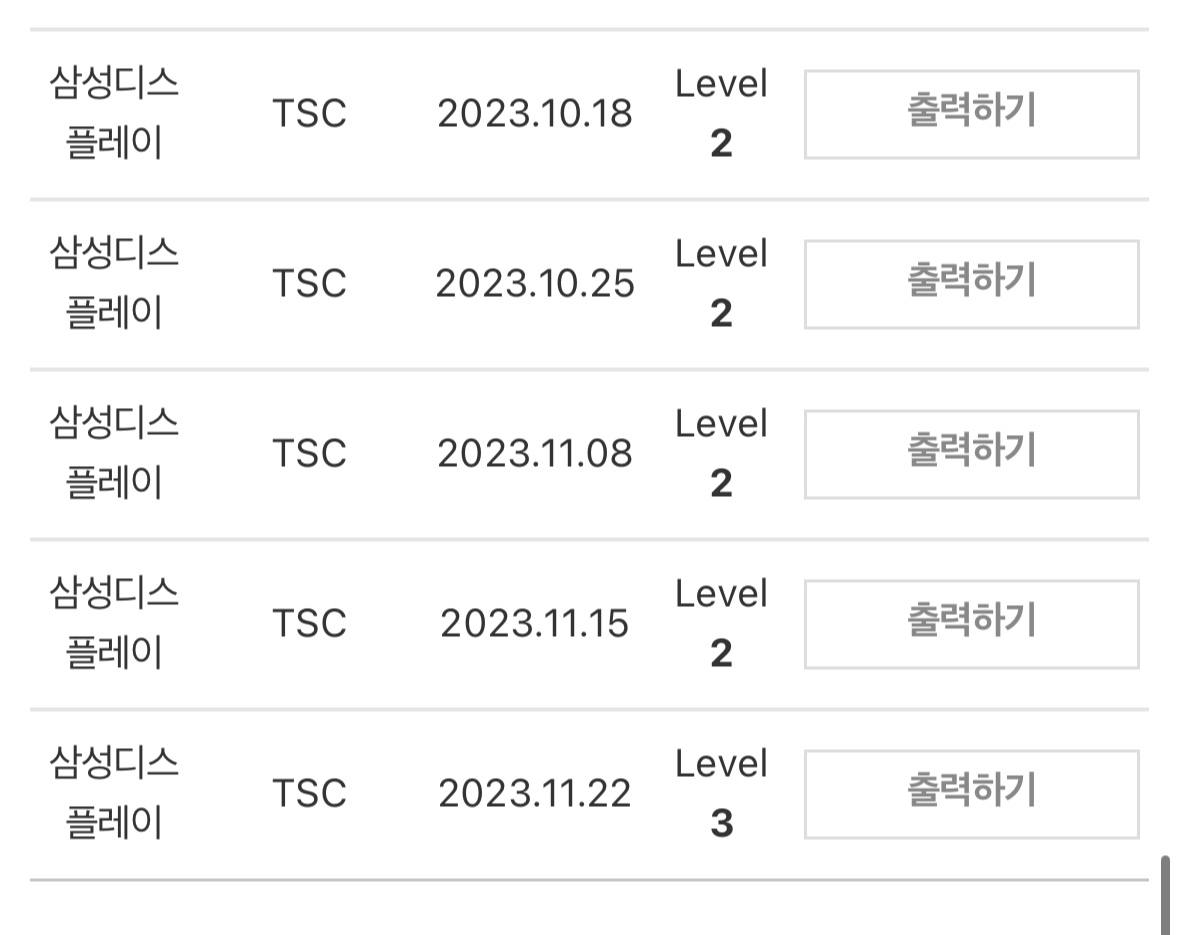Image resolution: width=1179 pixels, height=935 pixels.
Task: Click TSC in the 2023.11.22 row
Action: [309, 794]
